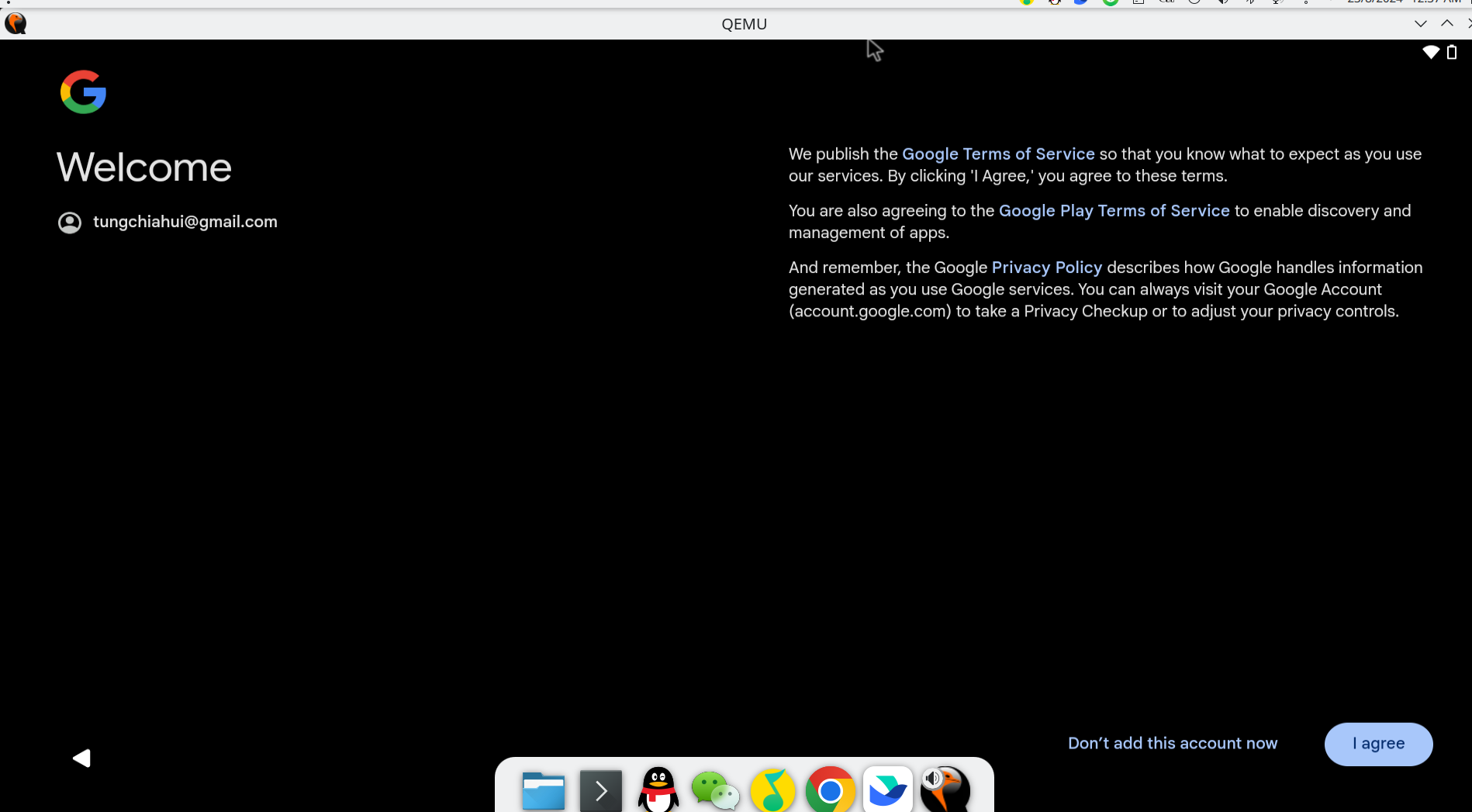1472x812 pixels.
Task: Select the QEMU app icon in the dock
Action: (945, 790)
